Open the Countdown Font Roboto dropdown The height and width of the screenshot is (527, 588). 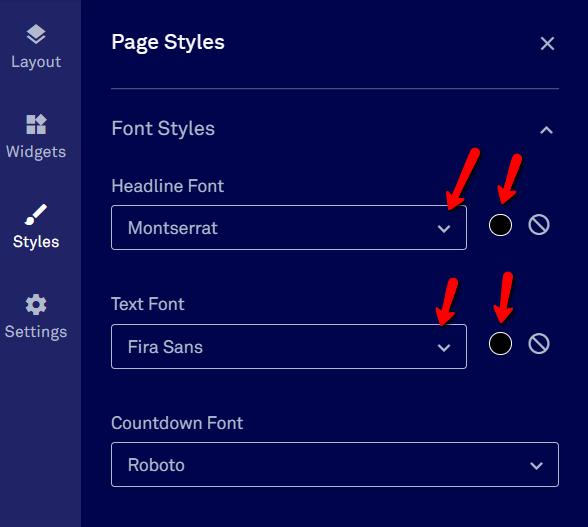tap(335, 465)
